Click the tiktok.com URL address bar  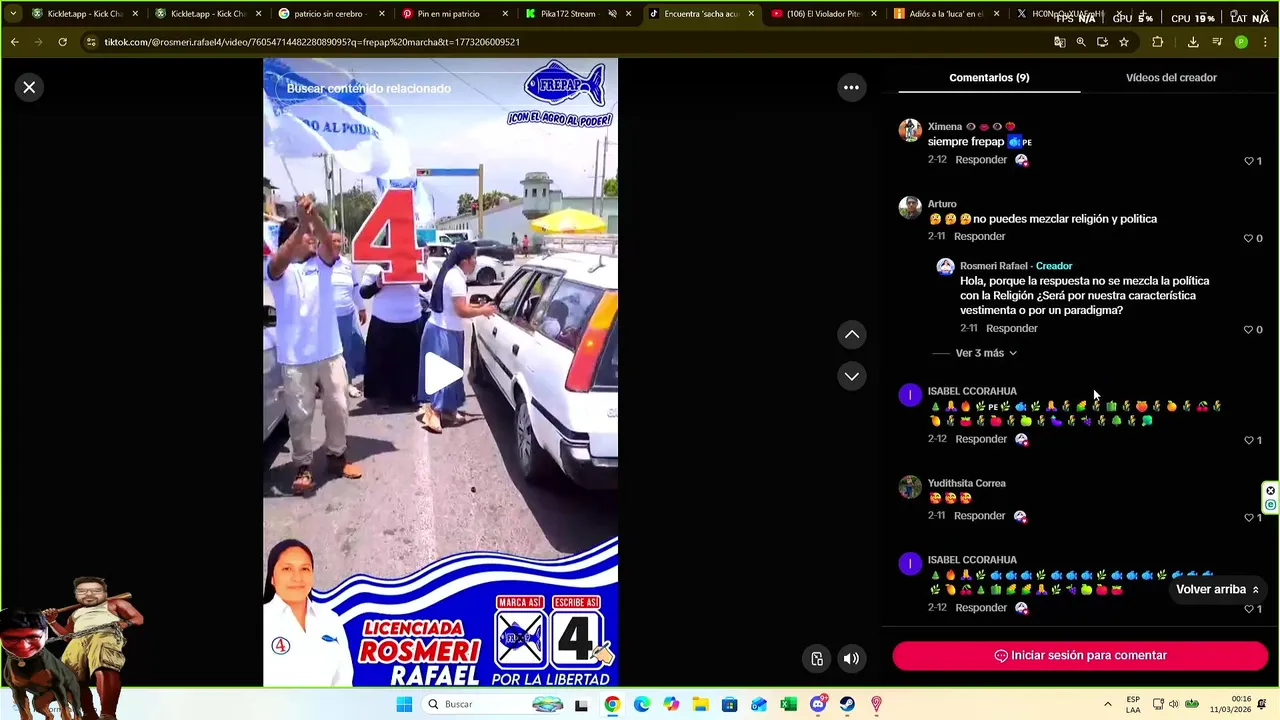[x=312, y=42]
